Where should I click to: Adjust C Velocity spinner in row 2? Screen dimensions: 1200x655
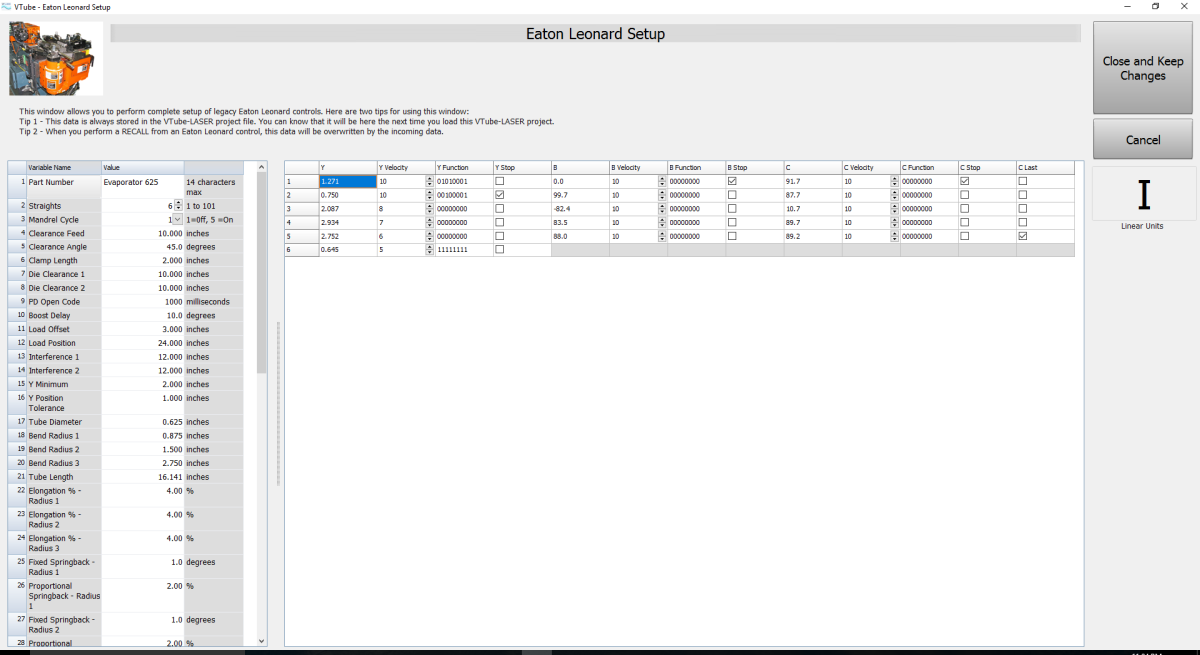895,195
